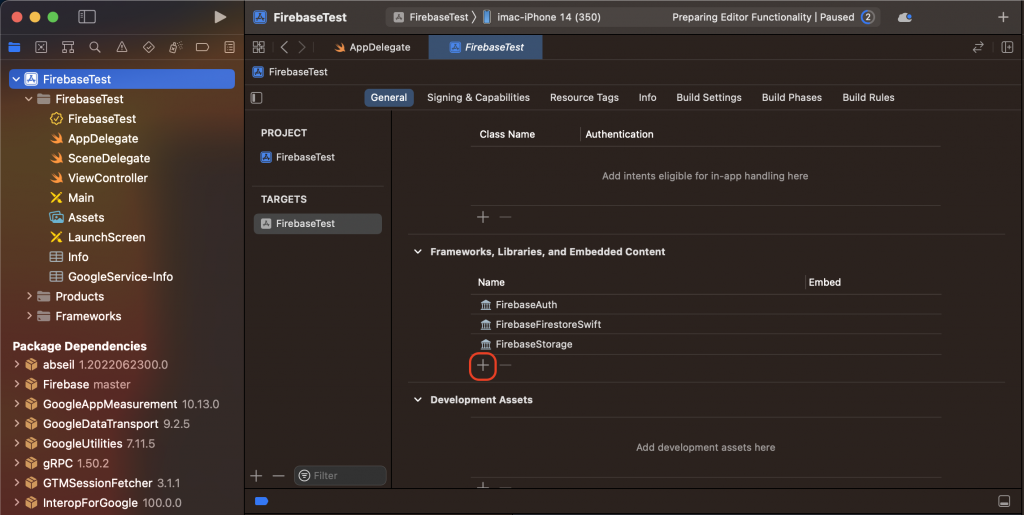Toggle the debug area button at bottom right
Screen dimensions: 1024x515
tap(1004, 501)
